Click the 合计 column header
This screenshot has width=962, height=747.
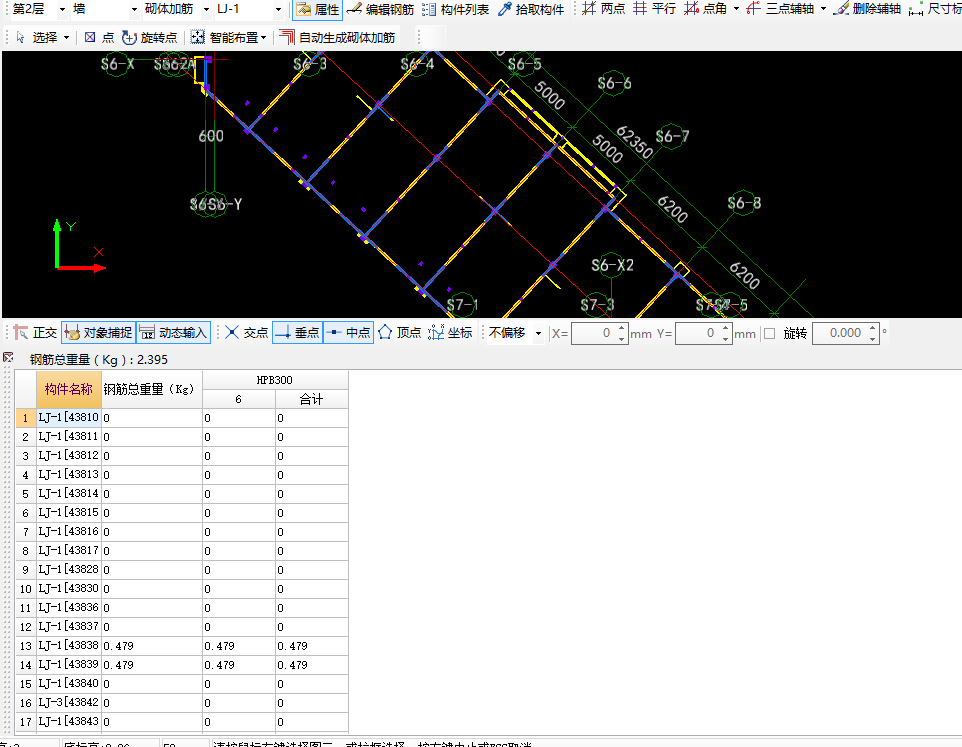point(312,399)
